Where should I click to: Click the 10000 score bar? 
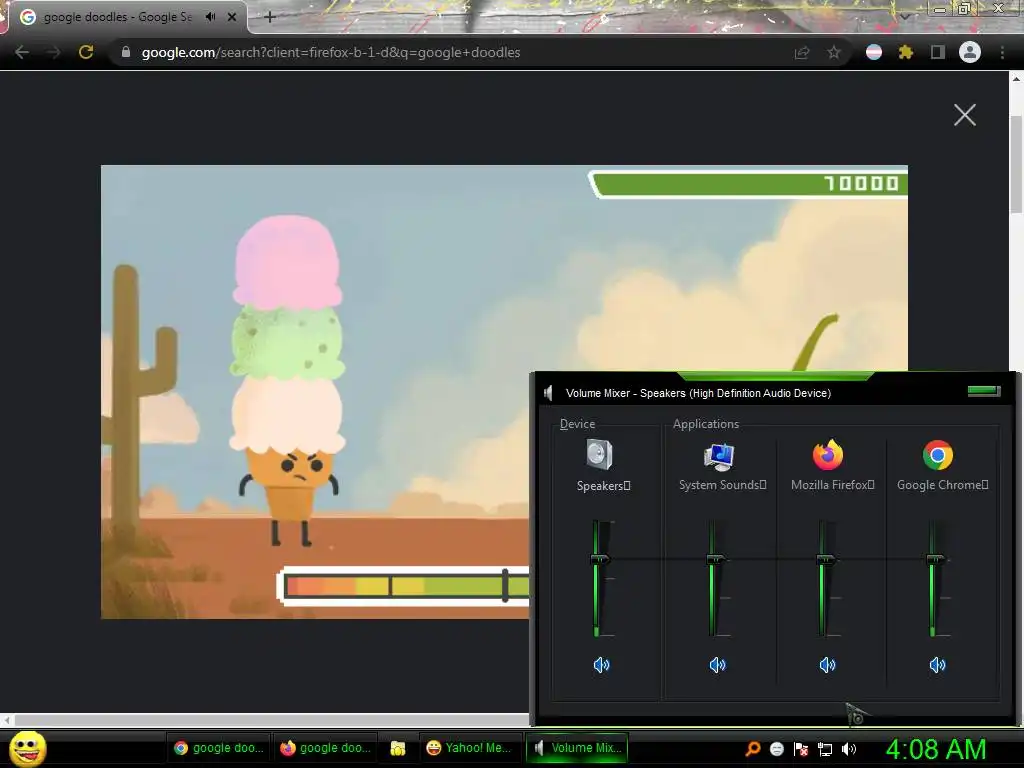[x=748, y=184]
